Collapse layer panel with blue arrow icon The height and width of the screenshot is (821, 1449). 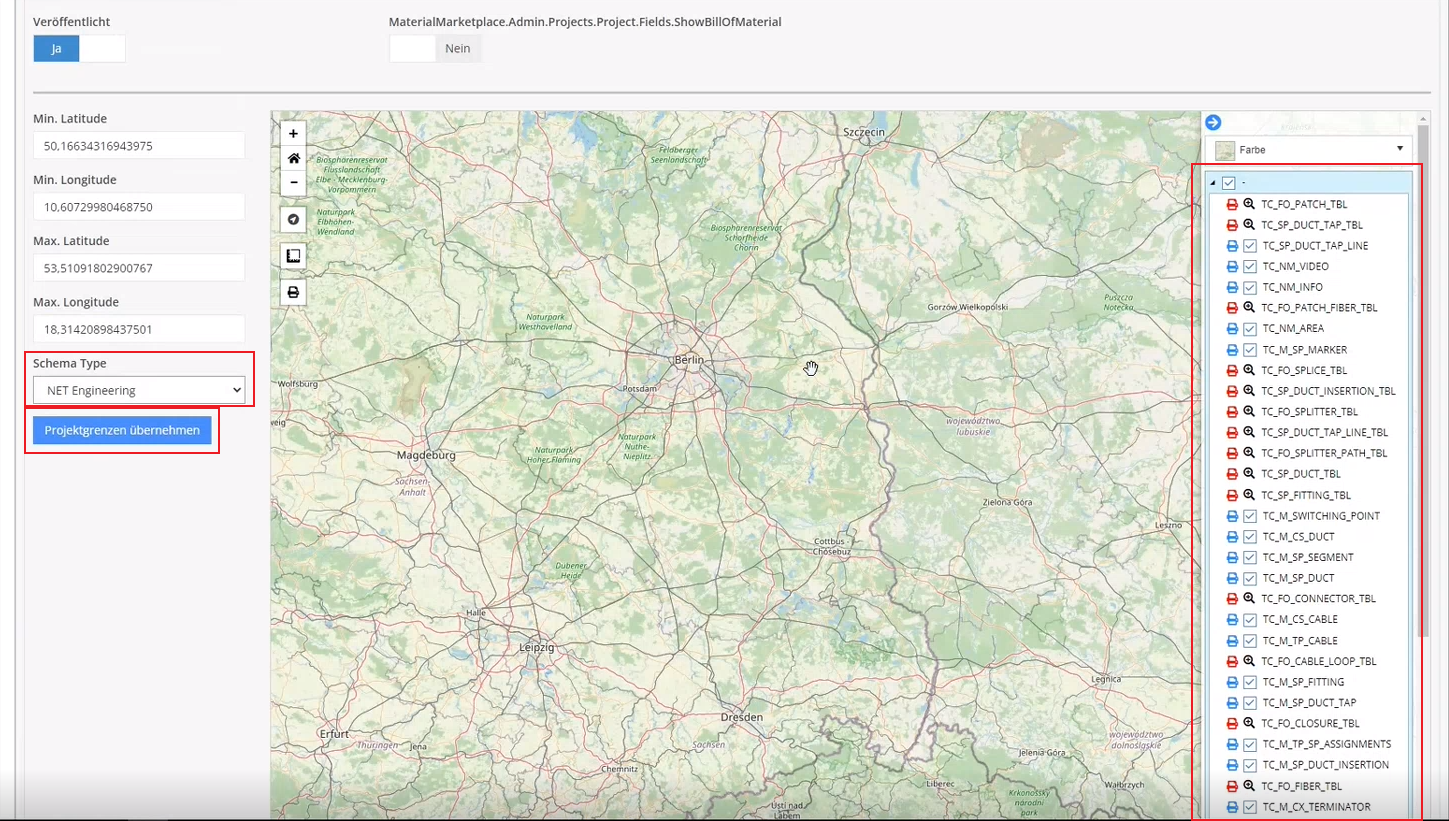(x=1213, y=122)
